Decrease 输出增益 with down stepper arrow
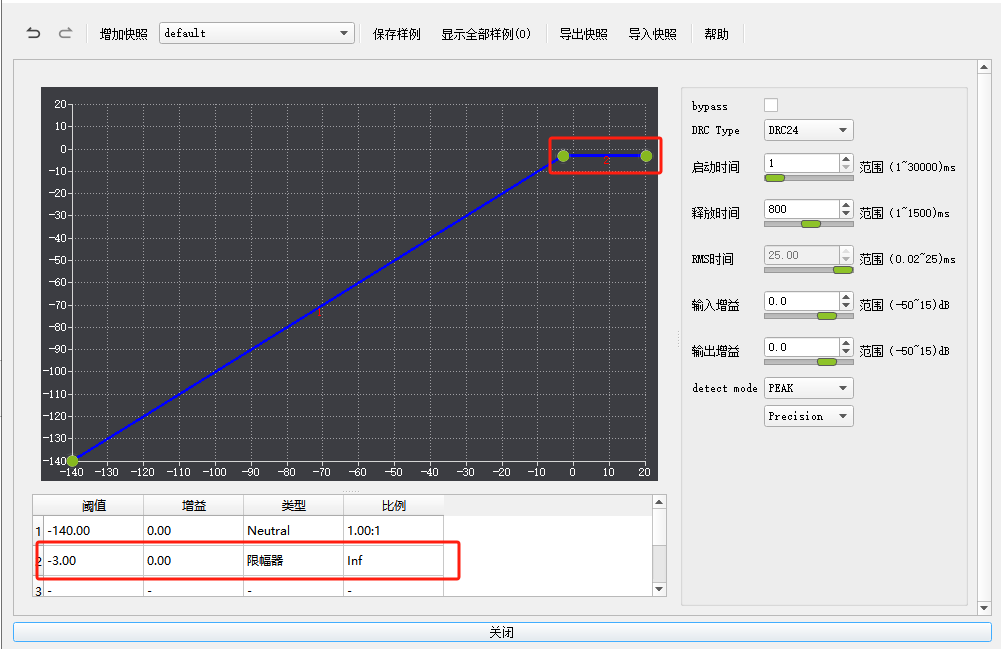Image resolution: width=1001 pixels, height=649 pixels. pos(846,352)
